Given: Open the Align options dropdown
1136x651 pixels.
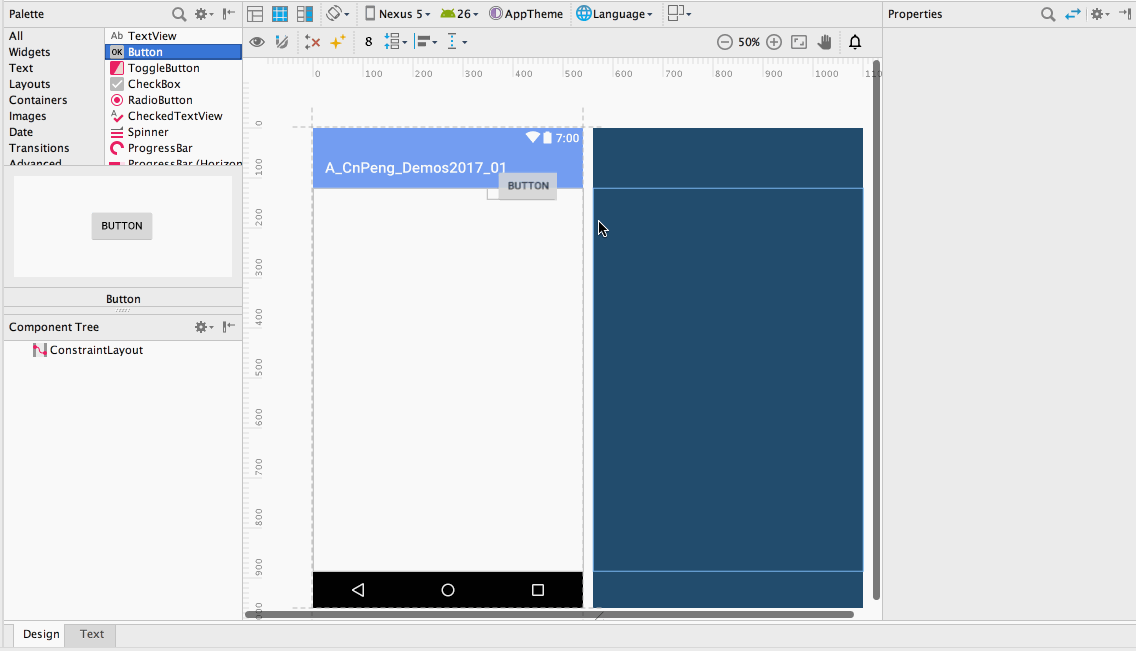Looking at the screenshot, I should tap(427, 42).
